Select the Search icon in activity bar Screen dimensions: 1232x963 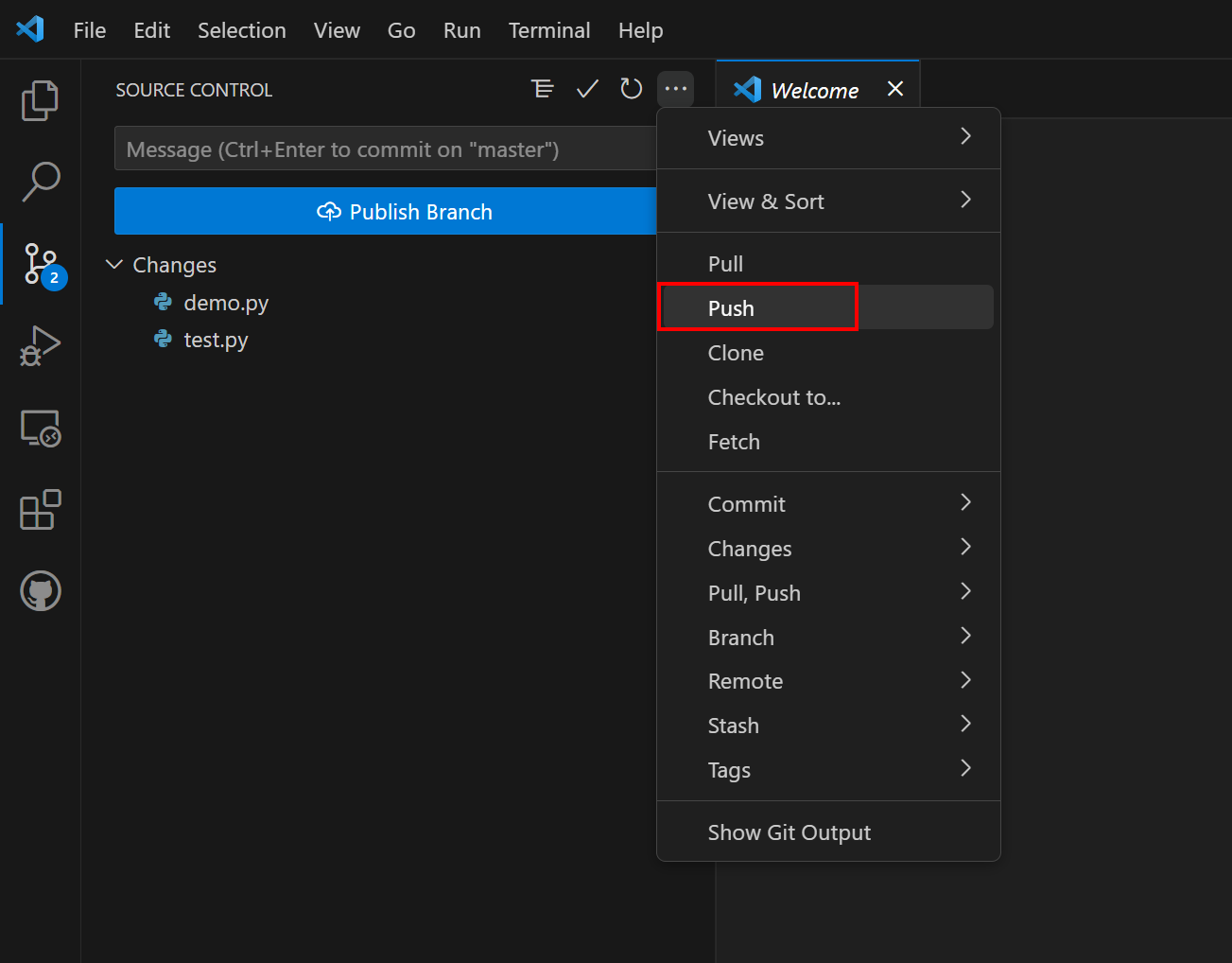tap(40, 182)
